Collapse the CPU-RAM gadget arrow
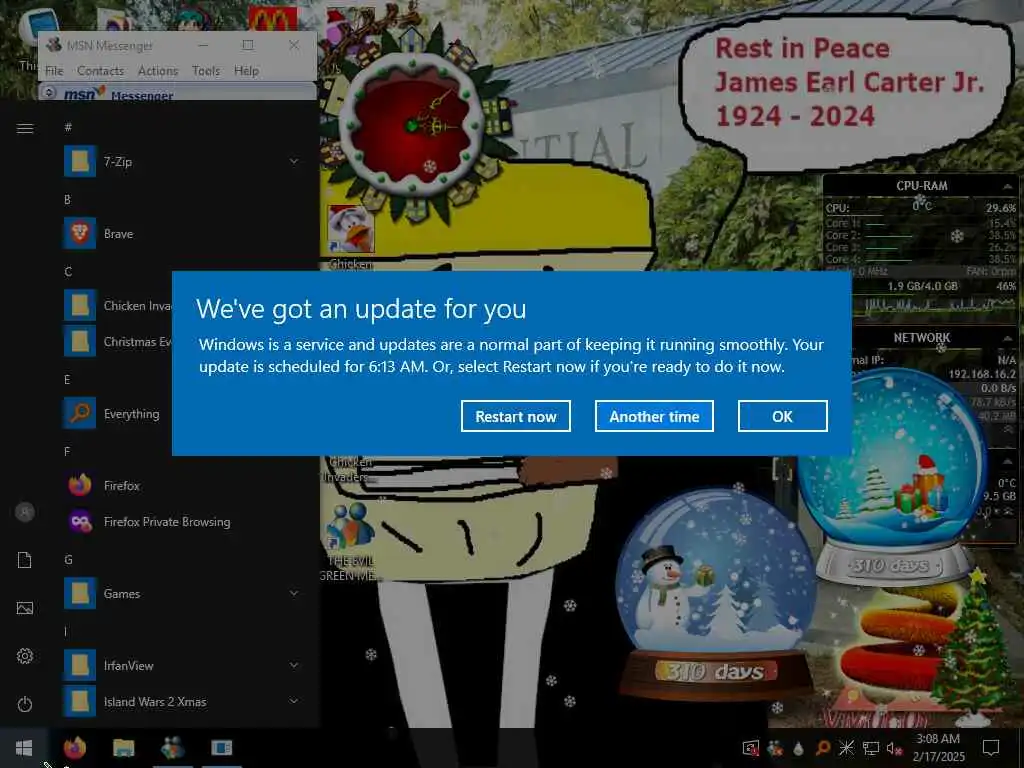The height and width of the screenshot is (768, 1024). click(x=1007, y=187)
